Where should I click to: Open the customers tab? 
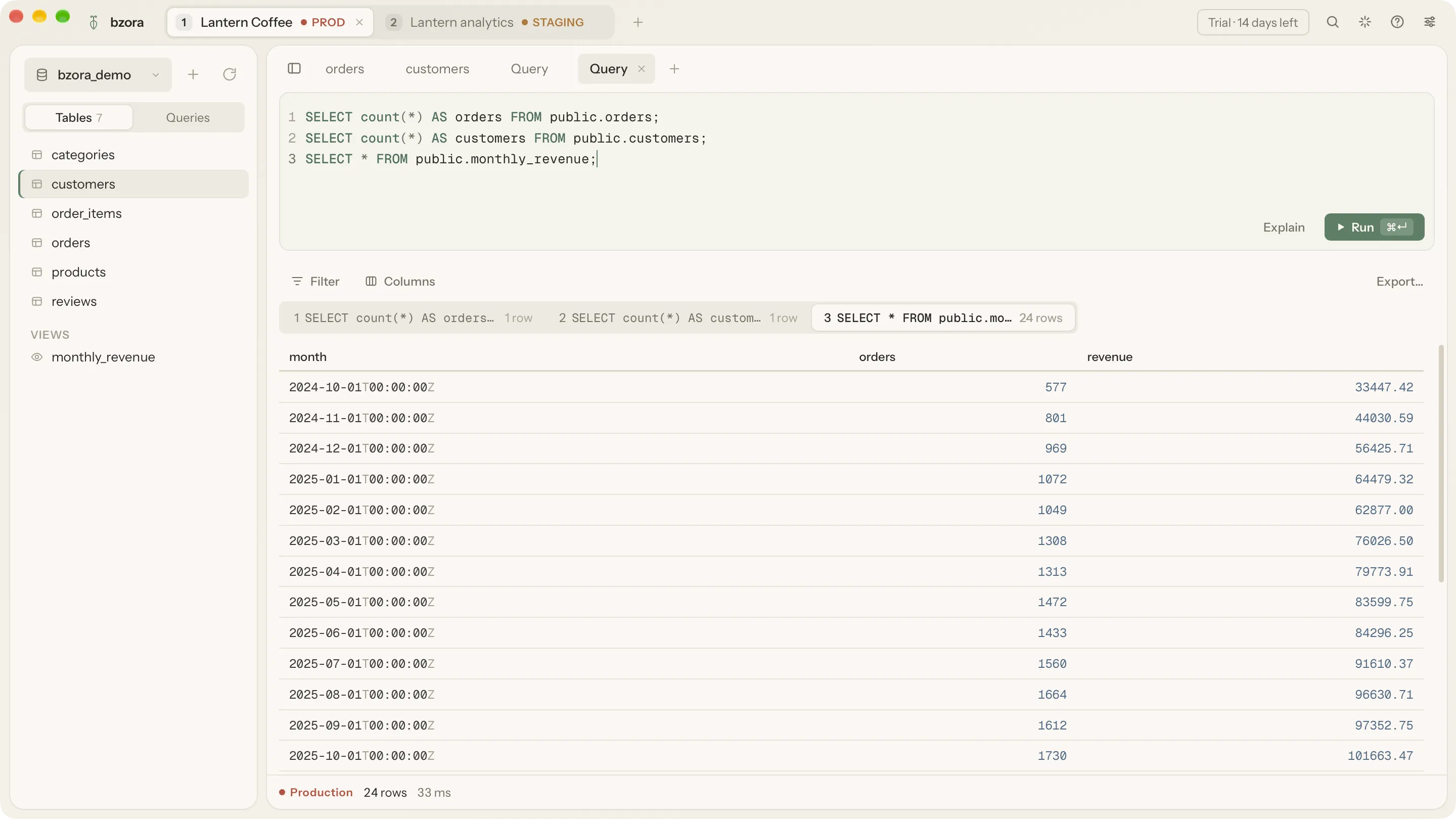point(437,68)
